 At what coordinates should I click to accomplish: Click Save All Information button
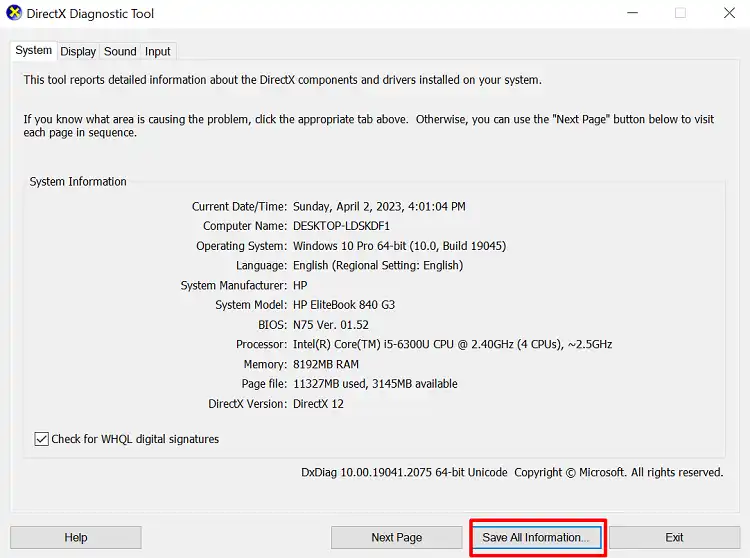[x=536, y=537]
